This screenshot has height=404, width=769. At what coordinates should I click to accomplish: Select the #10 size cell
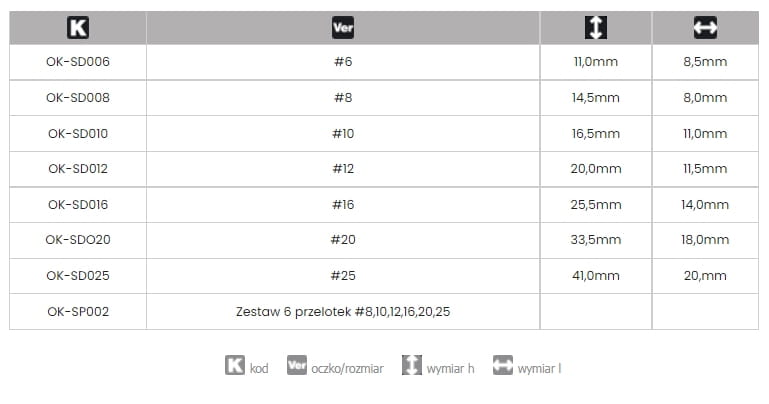click(x=343, y=133)
